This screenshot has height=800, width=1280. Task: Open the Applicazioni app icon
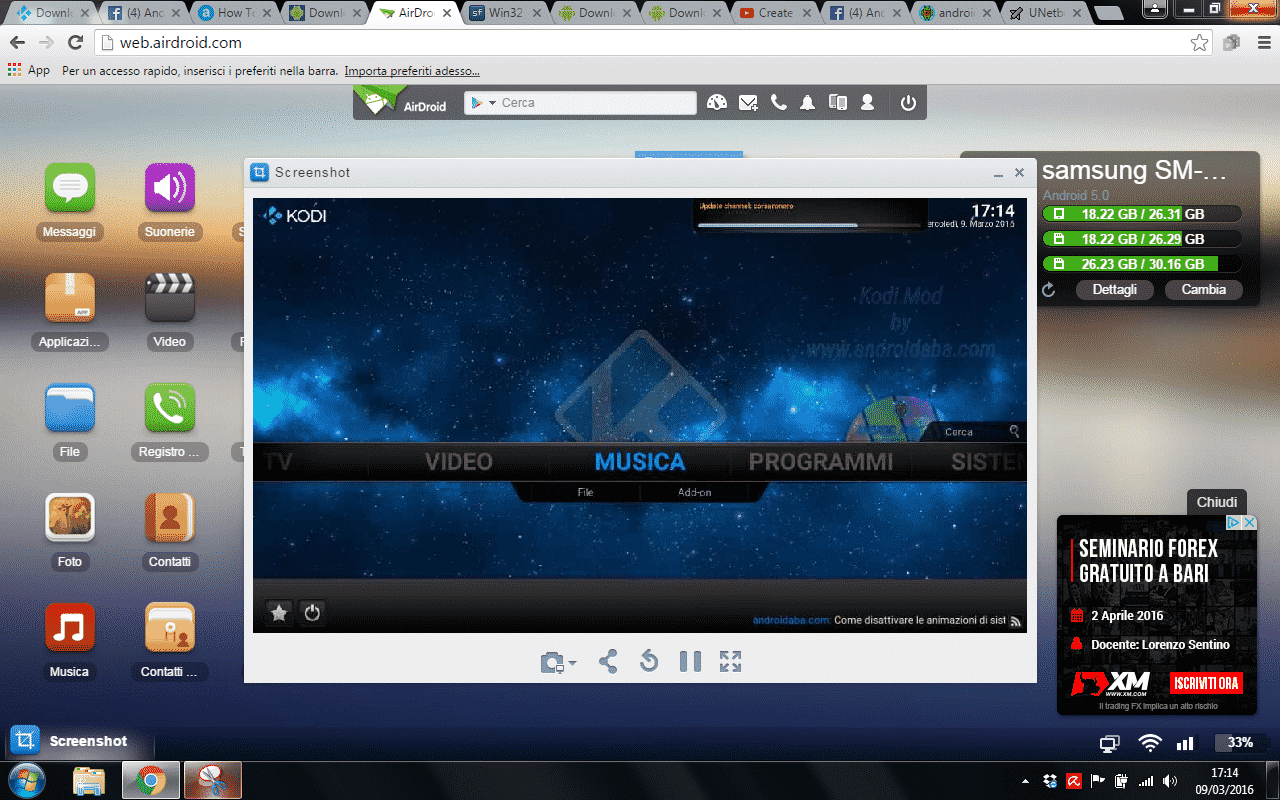click(x=70, y=298)
